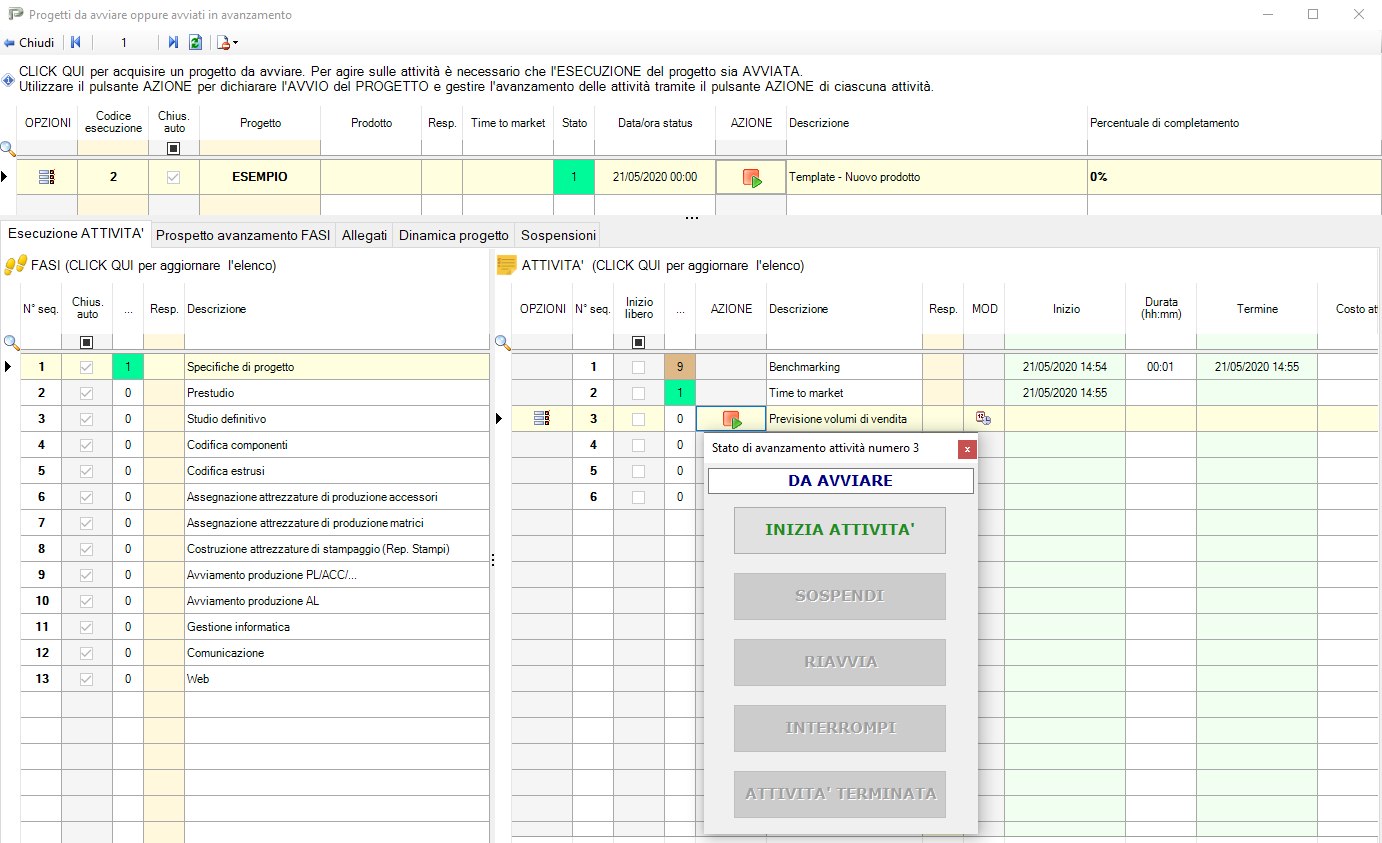Screen dimensions: 1382x843
Task: Click the green refresh icon in the toolbar
Action: [196, 43]
